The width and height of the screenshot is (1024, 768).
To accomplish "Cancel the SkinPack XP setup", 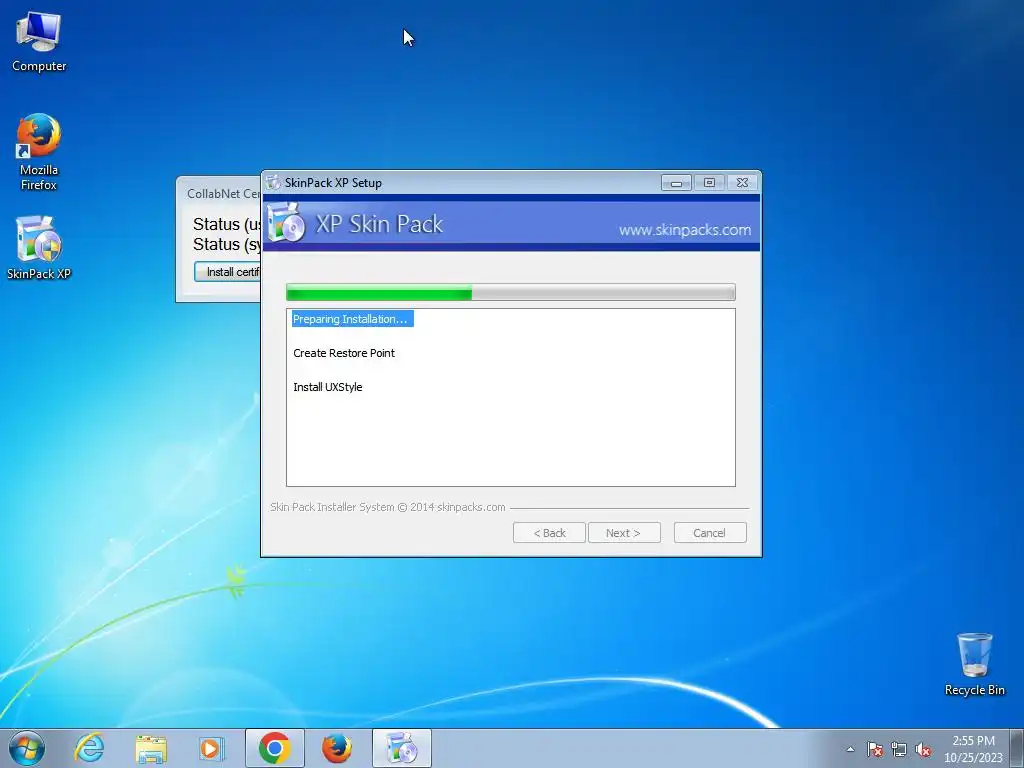I will click(710, 533).
